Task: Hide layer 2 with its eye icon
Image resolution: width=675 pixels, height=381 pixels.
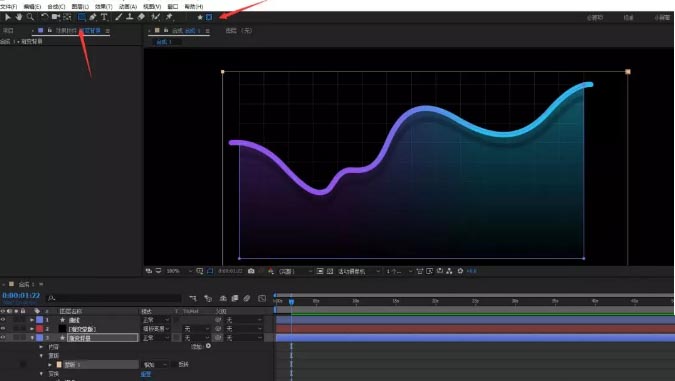Action: (x=3, y=328)
